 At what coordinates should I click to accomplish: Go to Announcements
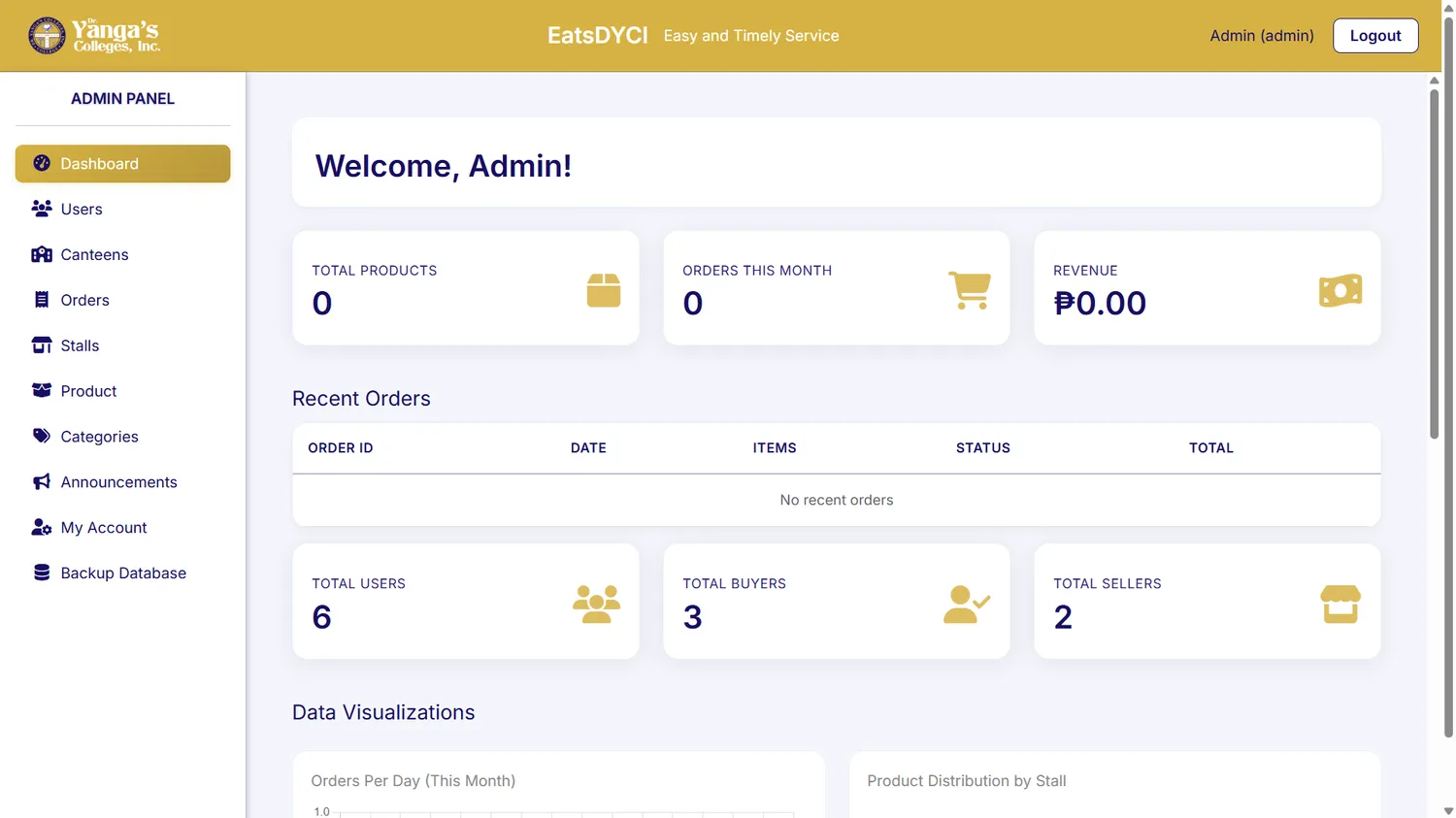[122, 482]
